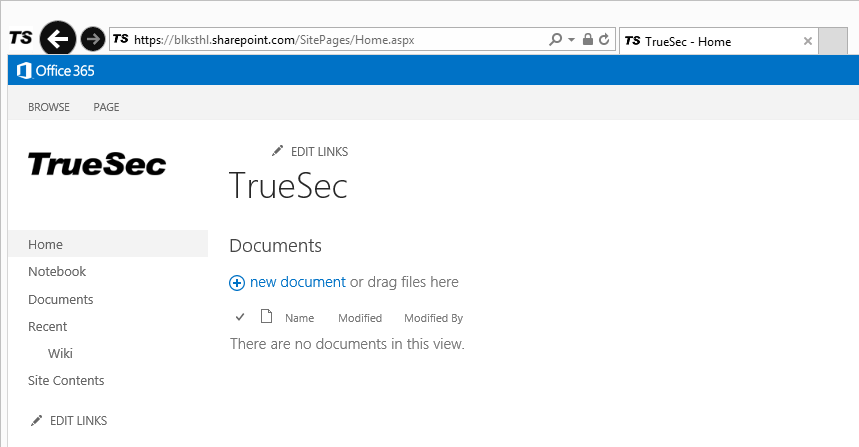The image size is (859, 447).
Task: Toggle the select-all checkmark in documents header
Action: [240, 318]
